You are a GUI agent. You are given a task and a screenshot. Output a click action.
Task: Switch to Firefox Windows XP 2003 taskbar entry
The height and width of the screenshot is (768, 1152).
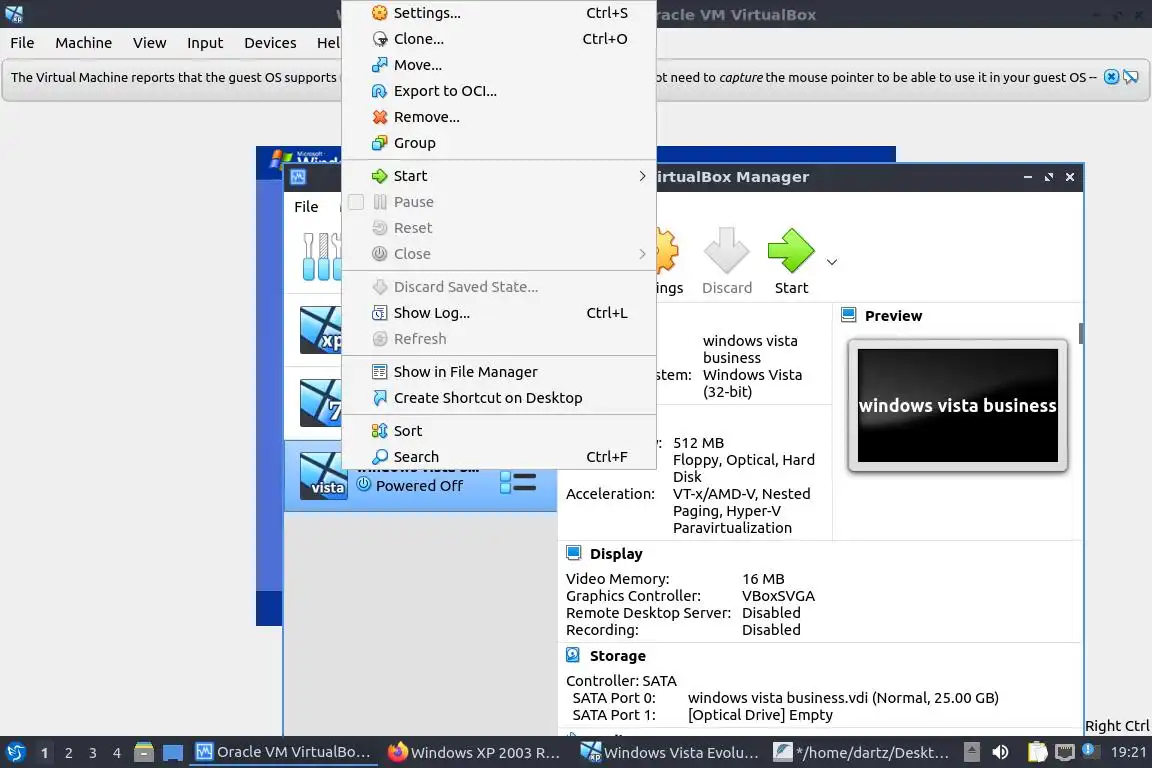coord(474,753)
